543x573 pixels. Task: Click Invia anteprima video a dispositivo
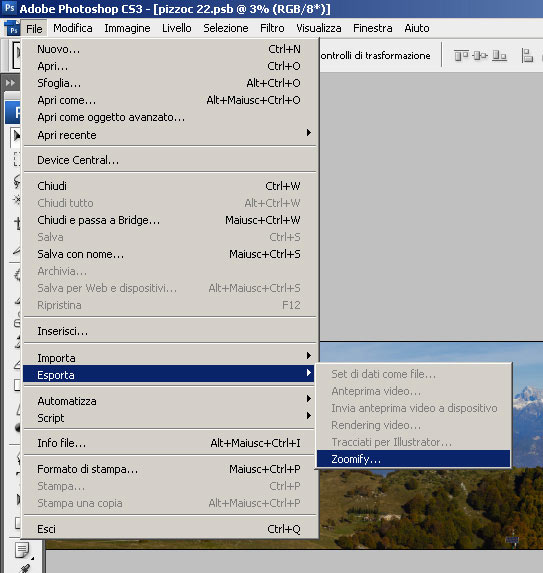(x=413, y=408)
